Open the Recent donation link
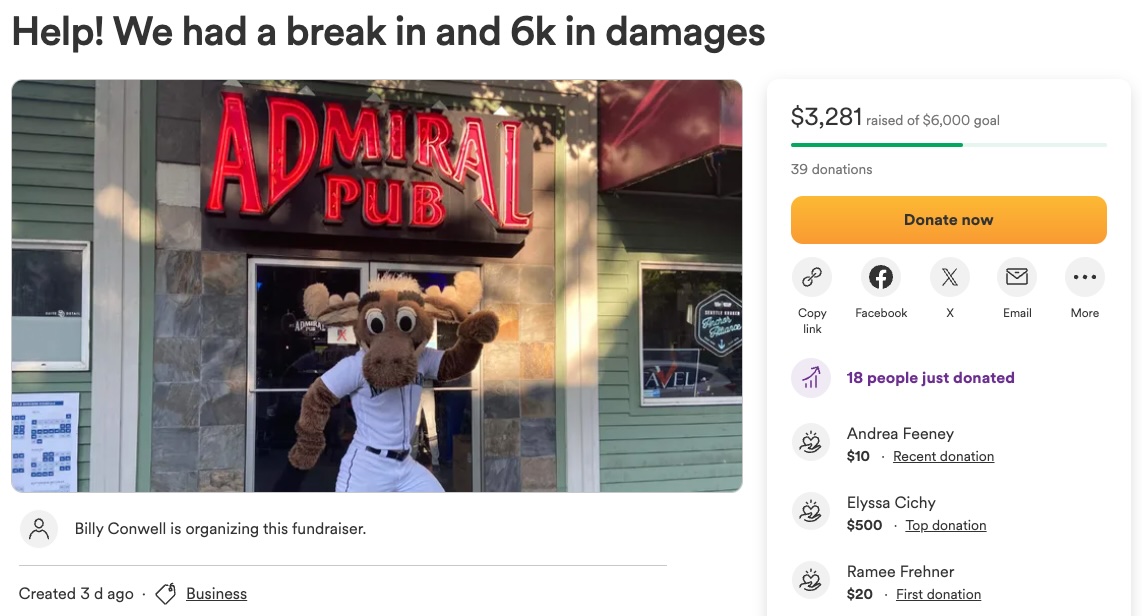This screenshot has width=1142, height=616. pyautogui.click(x=943, y=457)
